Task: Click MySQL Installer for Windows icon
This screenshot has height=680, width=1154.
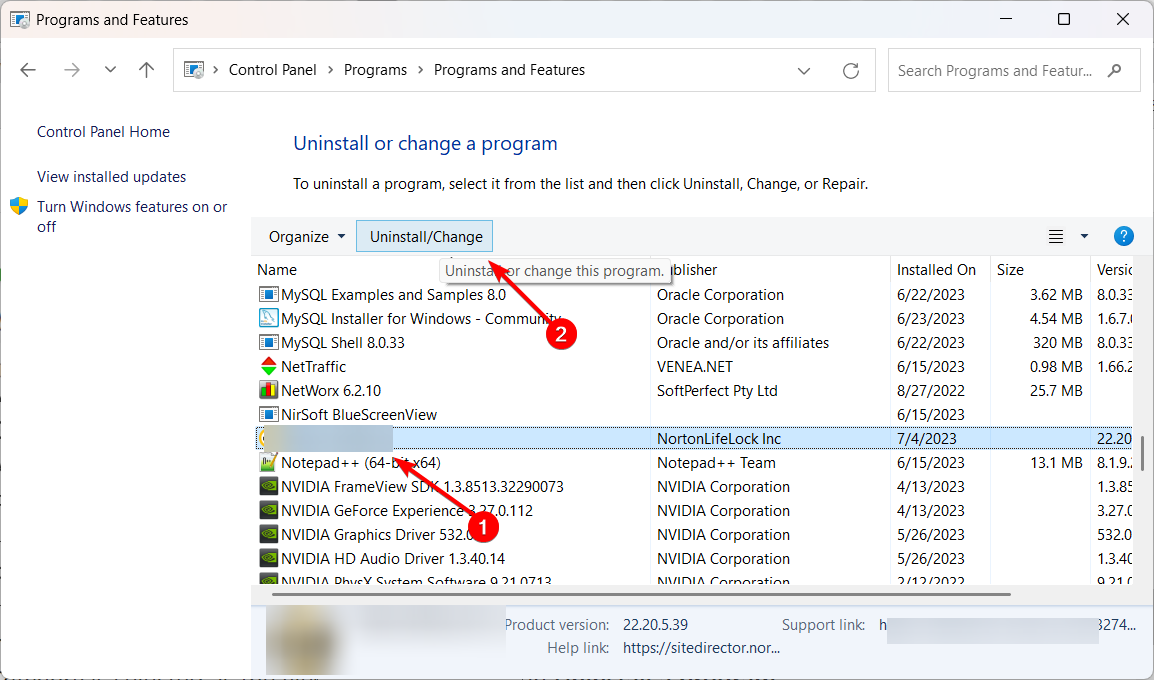Action: click(269, 319)
